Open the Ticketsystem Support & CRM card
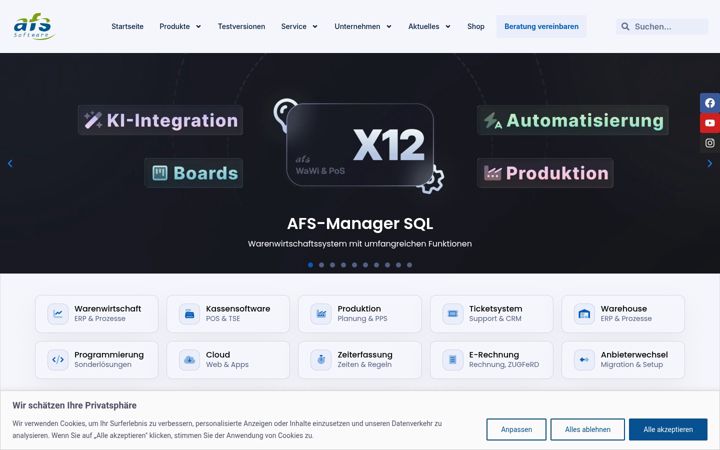 click(x=492, y=314)
